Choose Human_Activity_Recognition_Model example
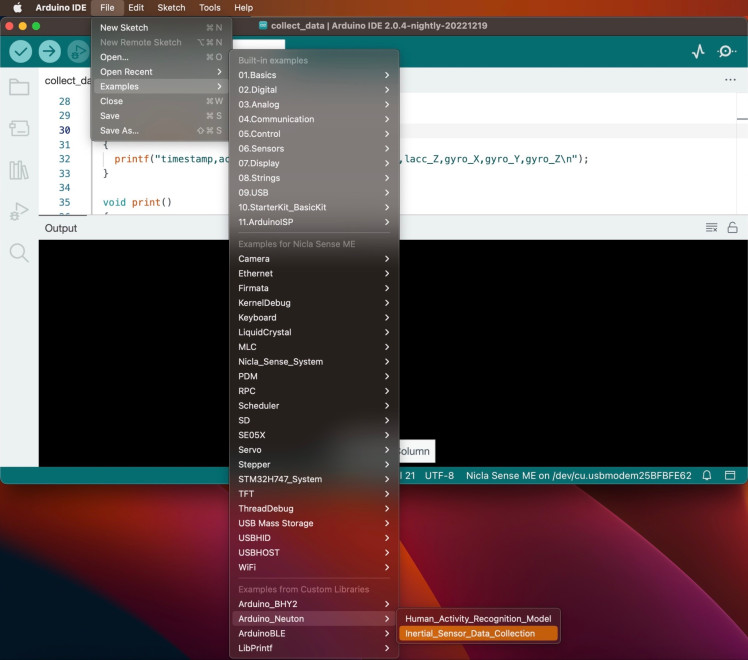Image resolution: width=748 pixels, height=660 pixels. click(x=477, y=618)
